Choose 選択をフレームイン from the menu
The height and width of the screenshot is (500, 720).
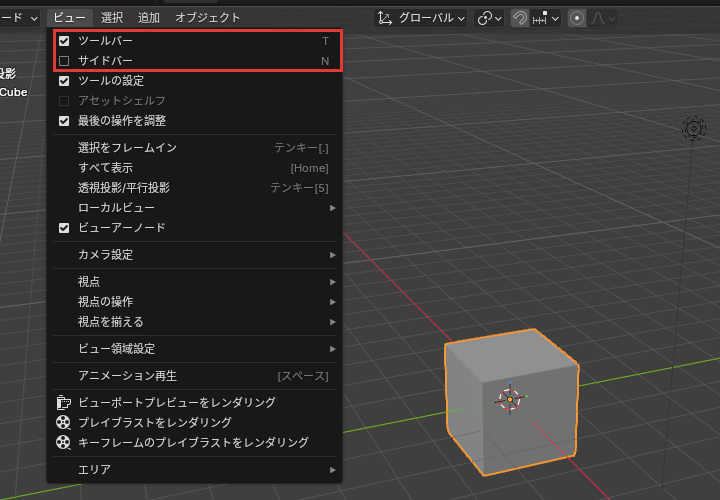(195, 148)
